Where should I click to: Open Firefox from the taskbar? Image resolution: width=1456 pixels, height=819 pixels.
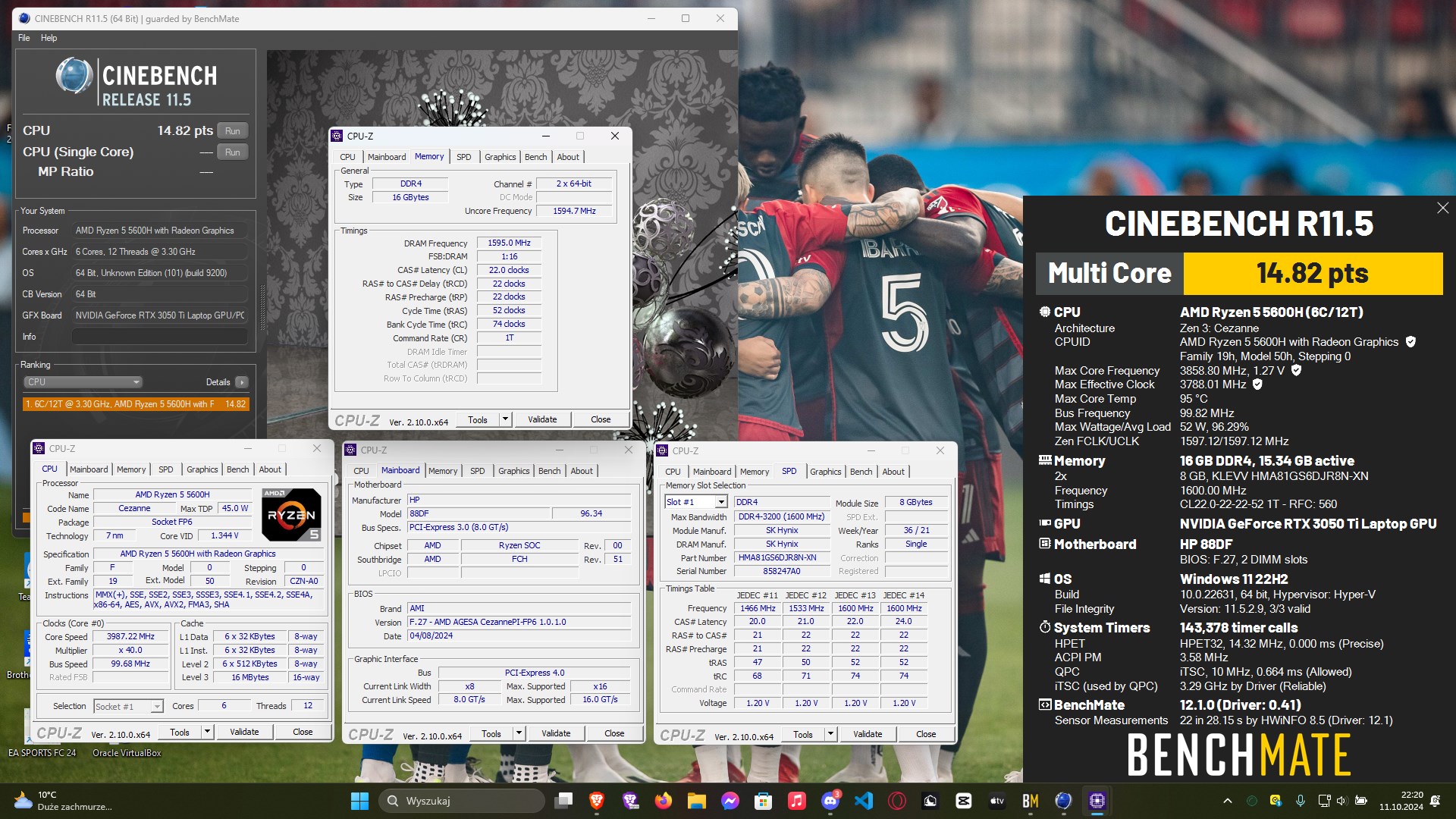pyautogui.click(x=664, y=801)
